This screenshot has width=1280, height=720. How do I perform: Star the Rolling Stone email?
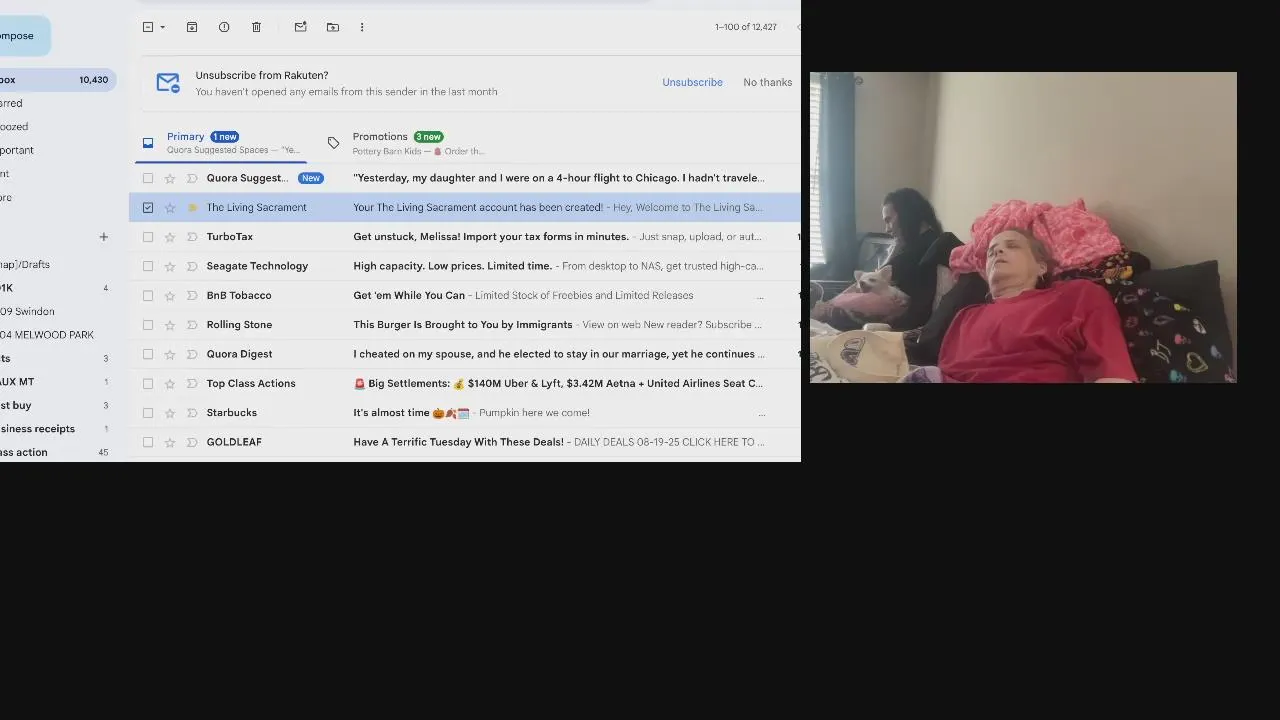[170, 325]
